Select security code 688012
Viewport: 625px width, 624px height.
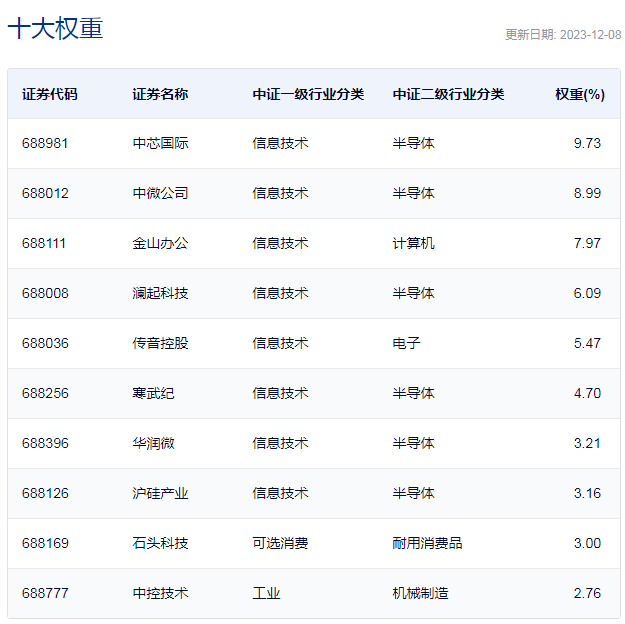tap(45, 193)
